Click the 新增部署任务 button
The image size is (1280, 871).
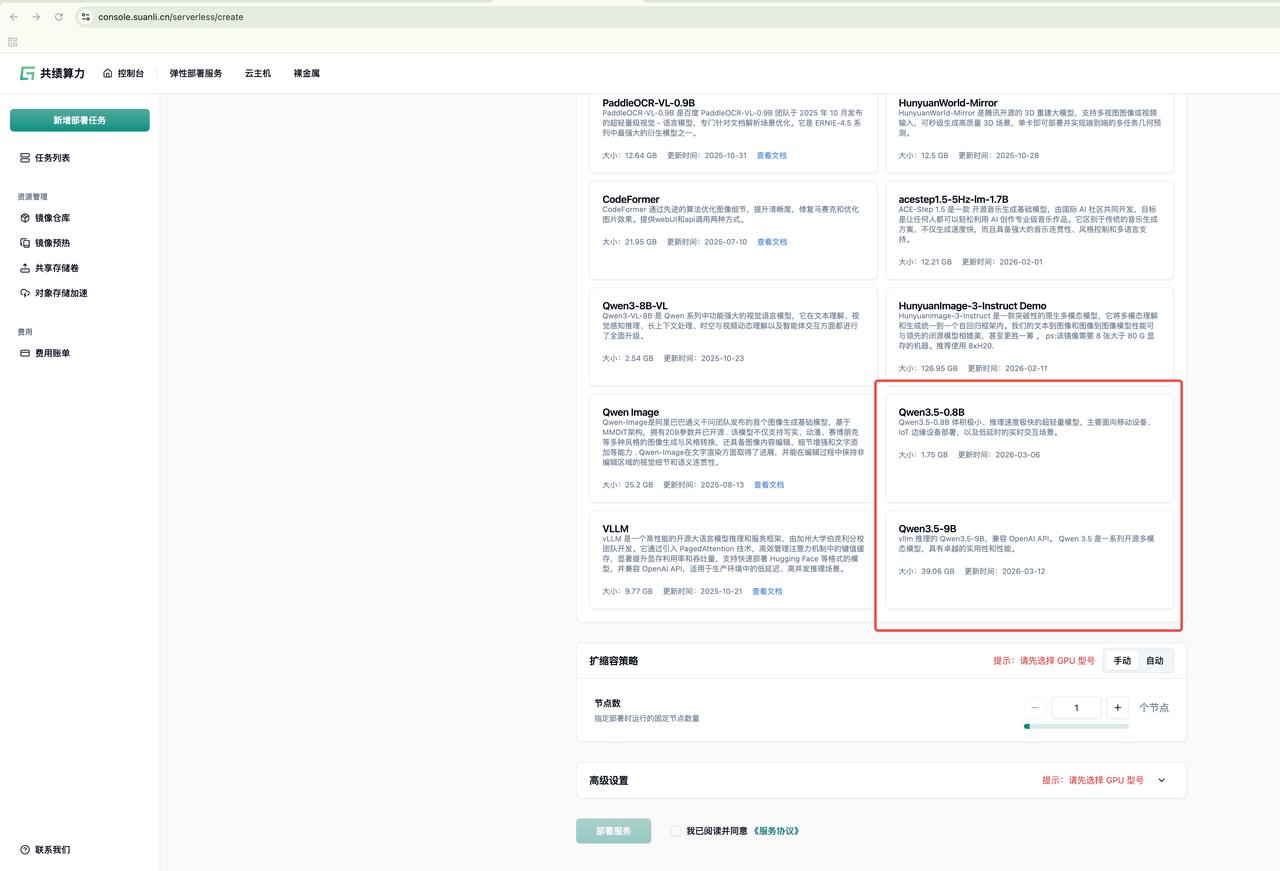pos(80,120)
